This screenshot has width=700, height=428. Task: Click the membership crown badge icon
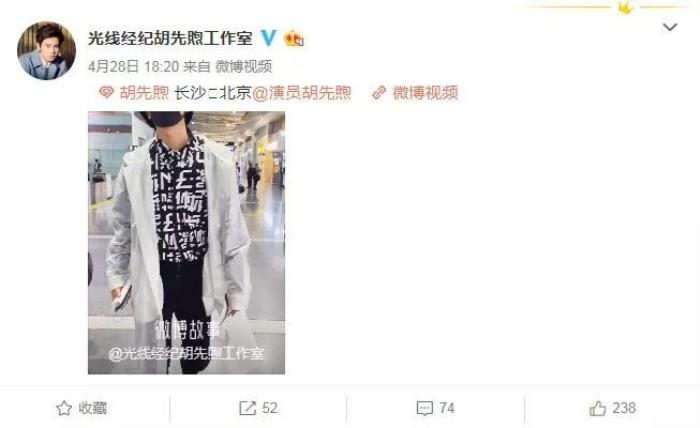pos(294,39)
